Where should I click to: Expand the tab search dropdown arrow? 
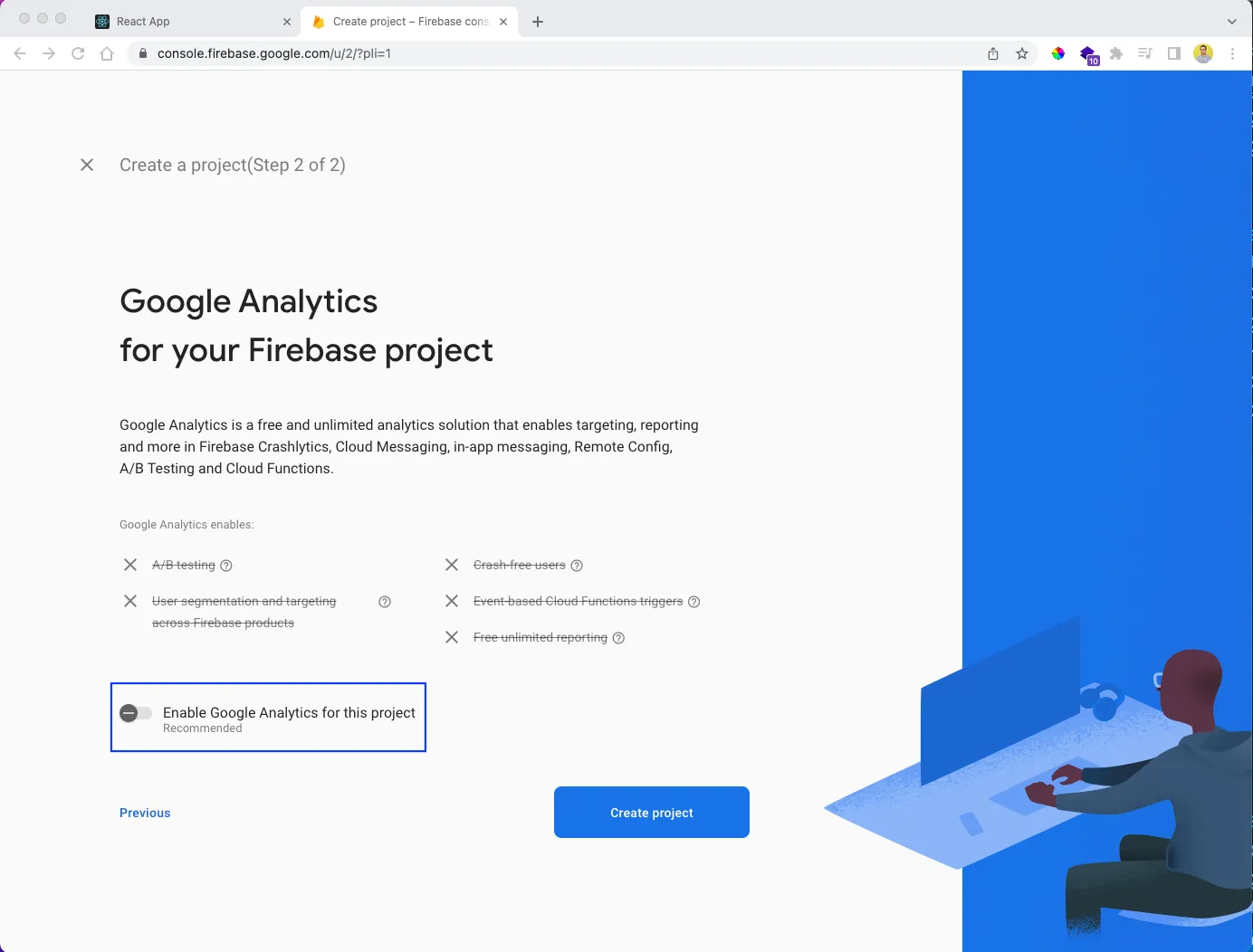coord(1231,22)
